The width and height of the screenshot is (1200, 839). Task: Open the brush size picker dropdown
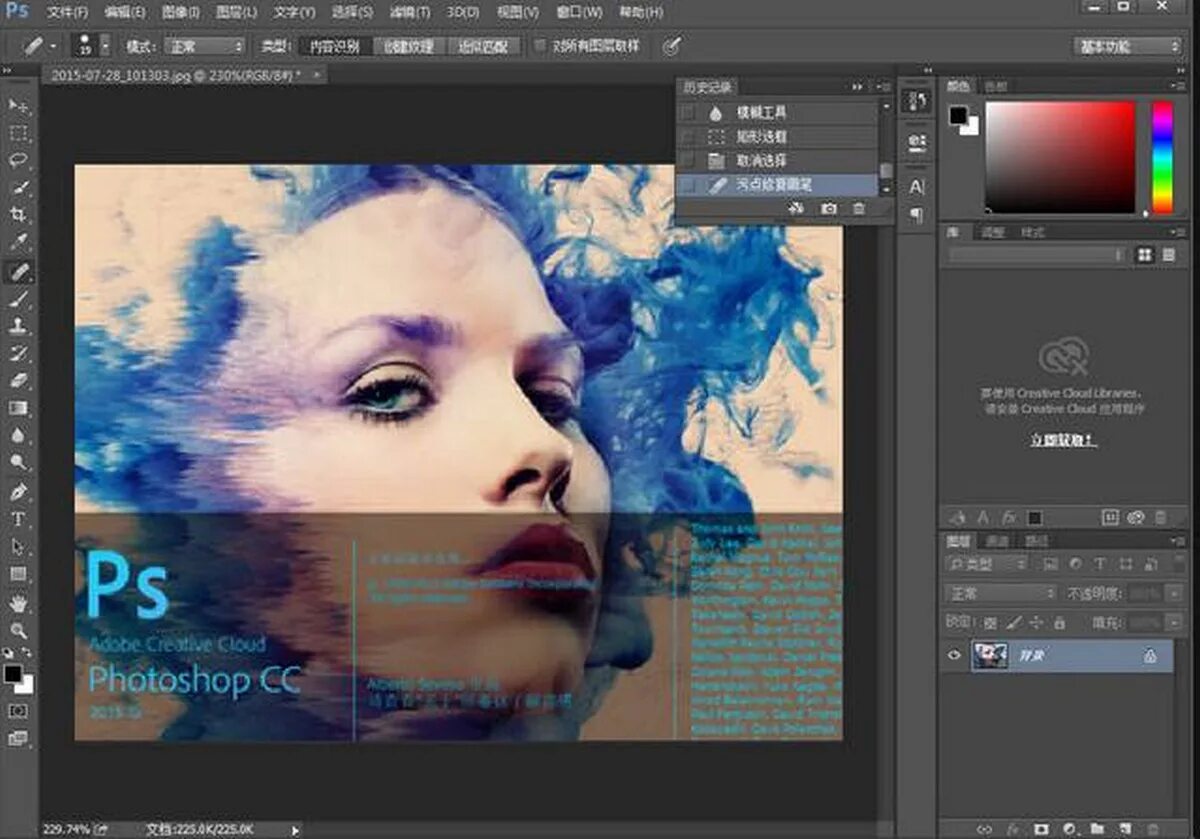[x=105, y=46]
